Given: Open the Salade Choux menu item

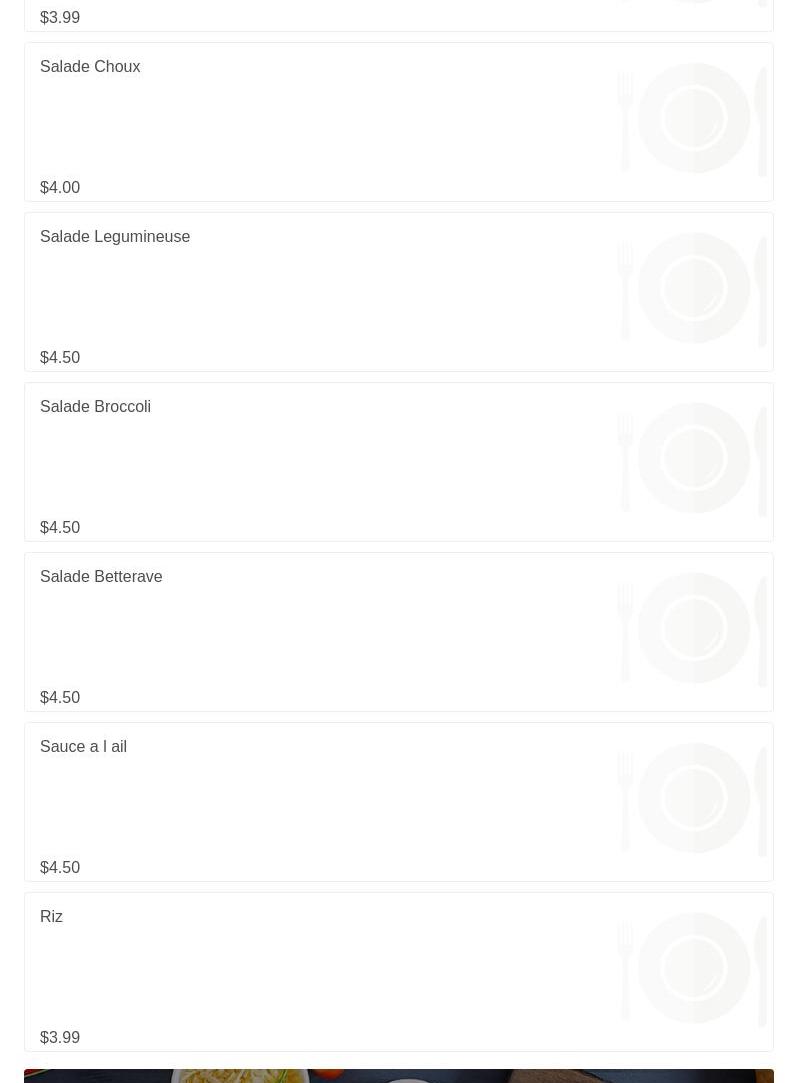Looking at the screenshot, I should 90,67.
